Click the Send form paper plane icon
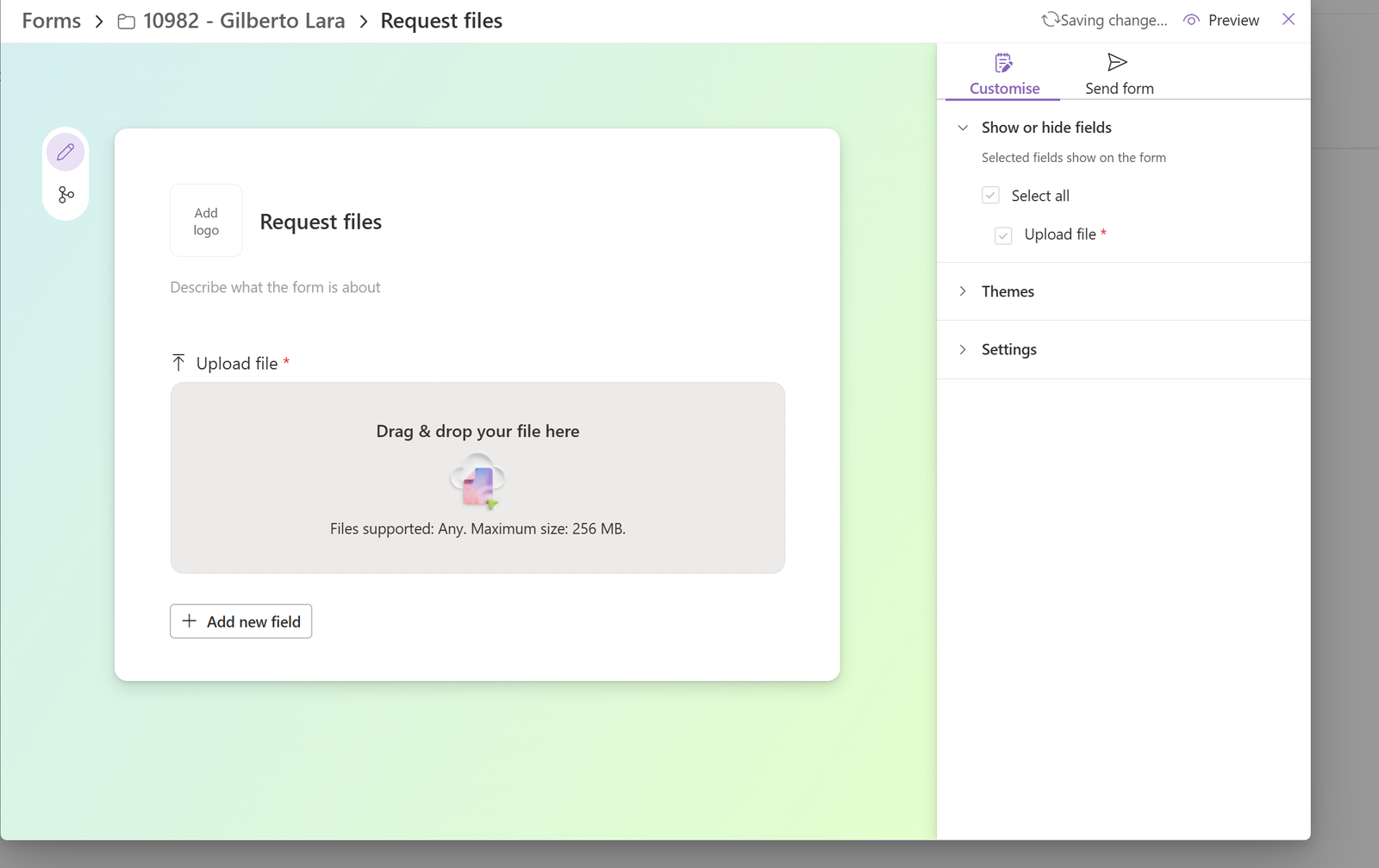This screenshot has height=868, width=1379. [x=1117, y=62]
